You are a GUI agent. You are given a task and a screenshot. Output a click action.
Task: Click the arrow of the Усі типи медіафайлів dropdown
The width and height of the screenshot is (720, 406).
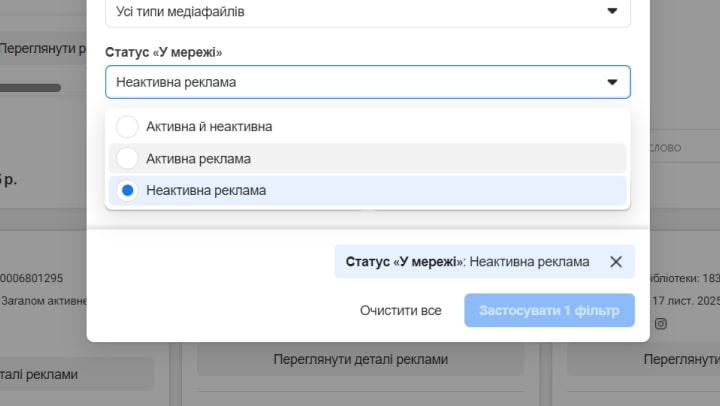tap(612, 11)
